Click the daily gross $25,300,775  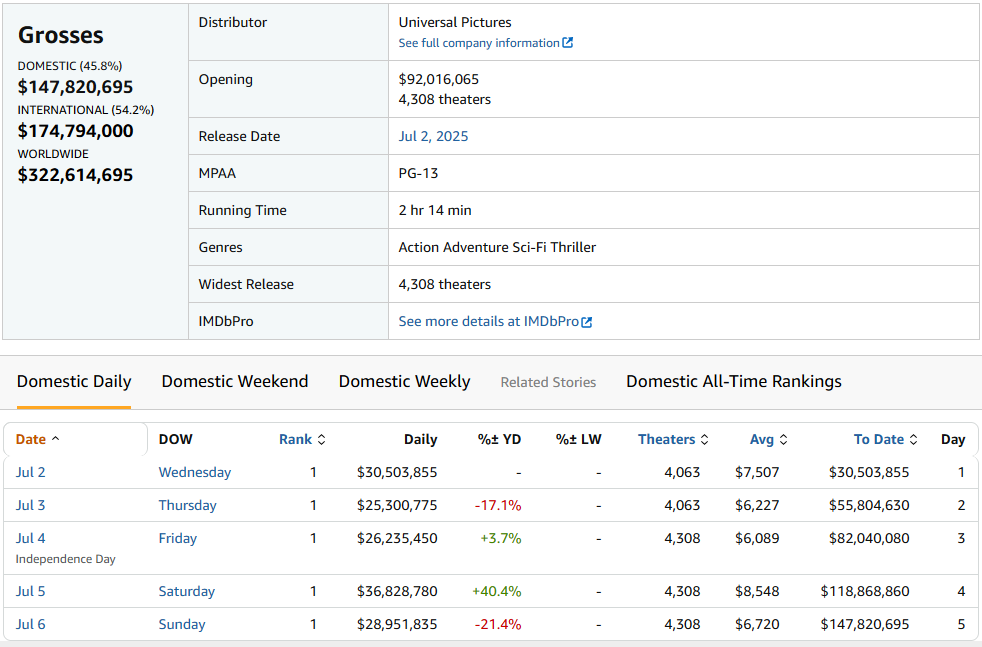tap(397, 505)
